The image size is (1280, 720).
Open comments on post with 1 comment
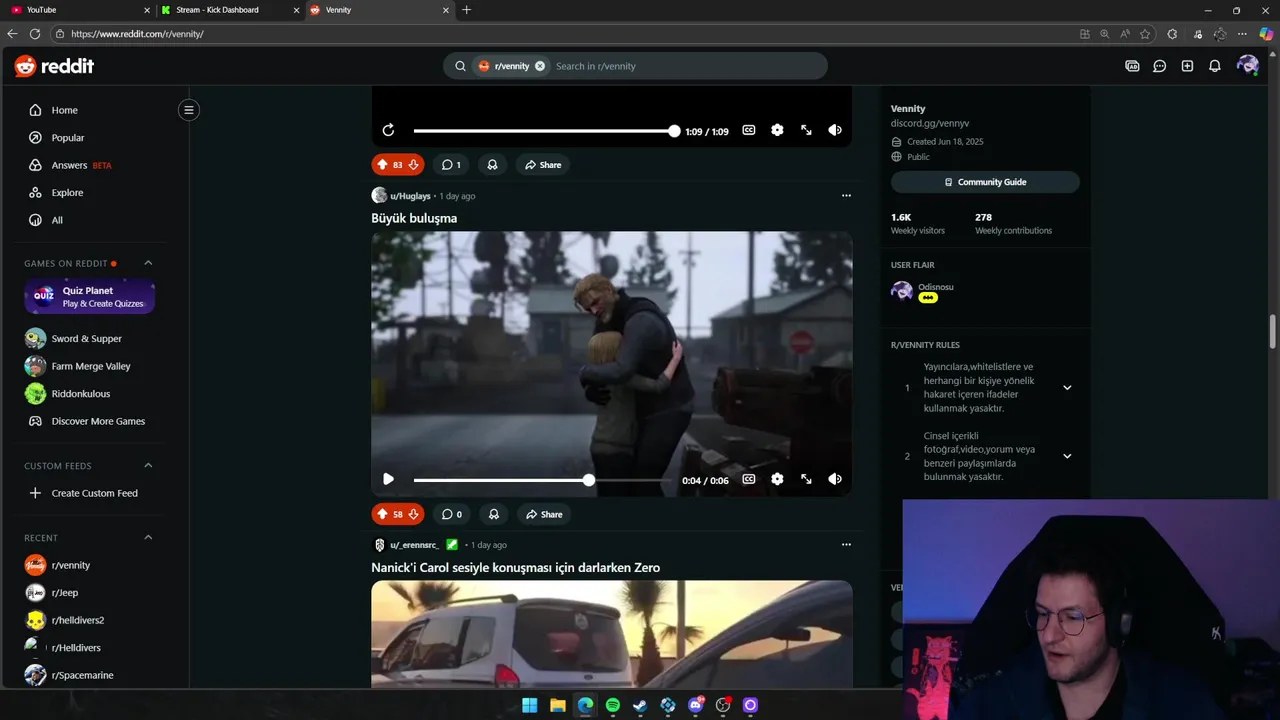tap(451, 165)
